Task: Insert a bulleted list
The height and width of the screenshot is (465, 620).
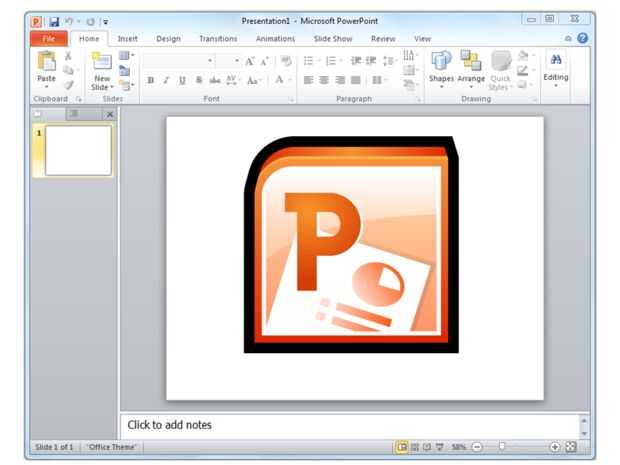Action: coord(309,61)
